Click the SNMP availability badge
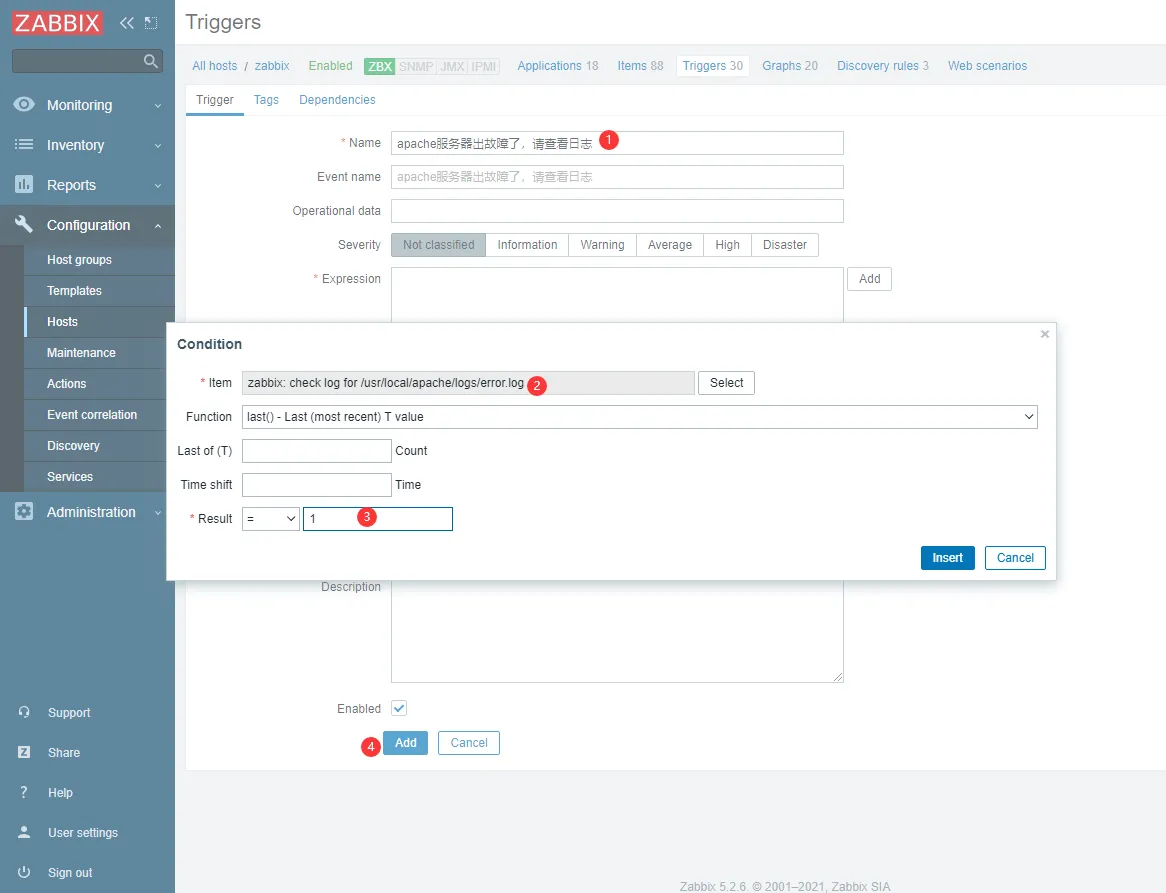 [x=416, y=66]
